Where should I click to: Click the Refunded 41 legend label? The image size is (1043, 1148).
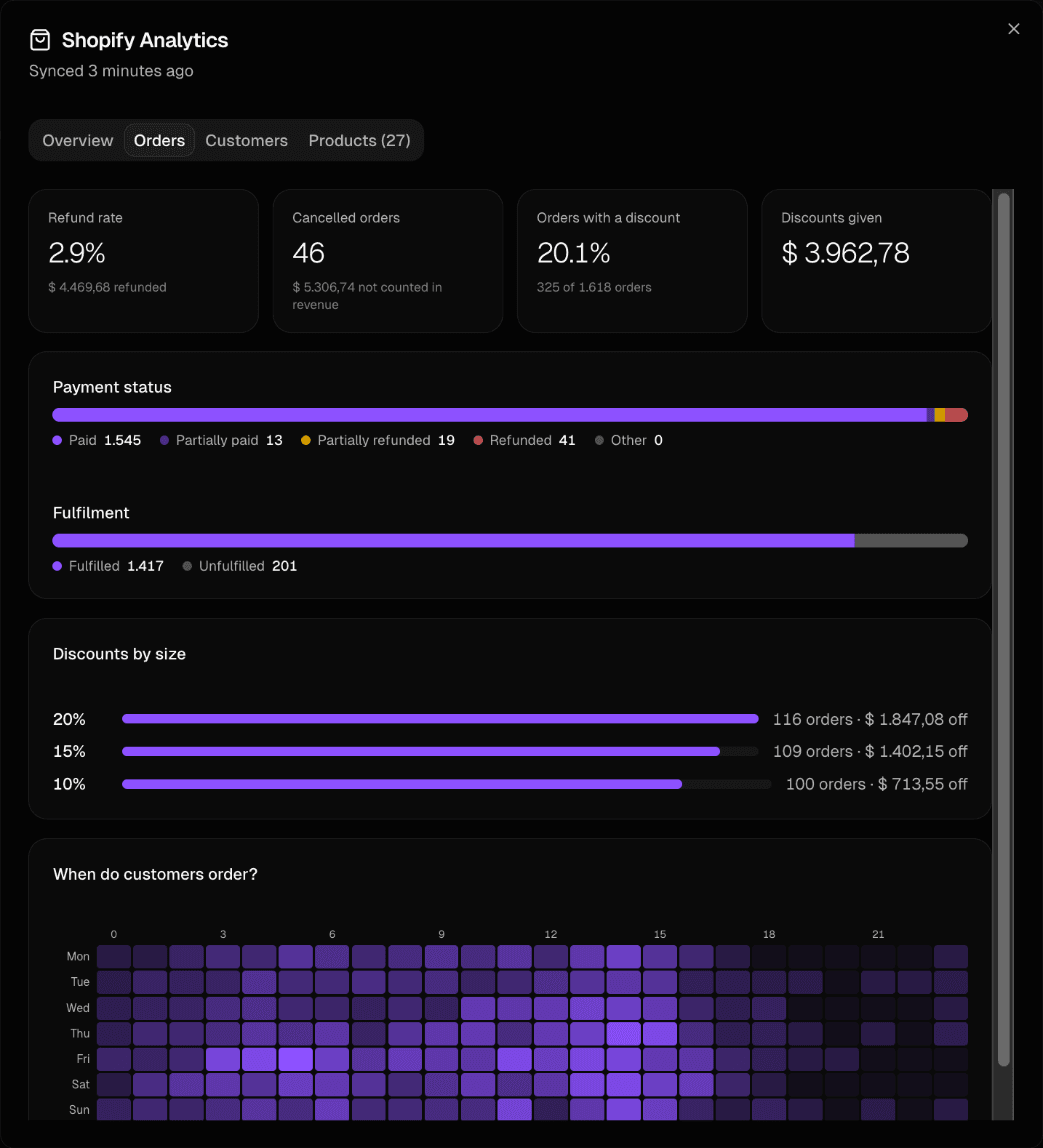[x=533, y=441]
